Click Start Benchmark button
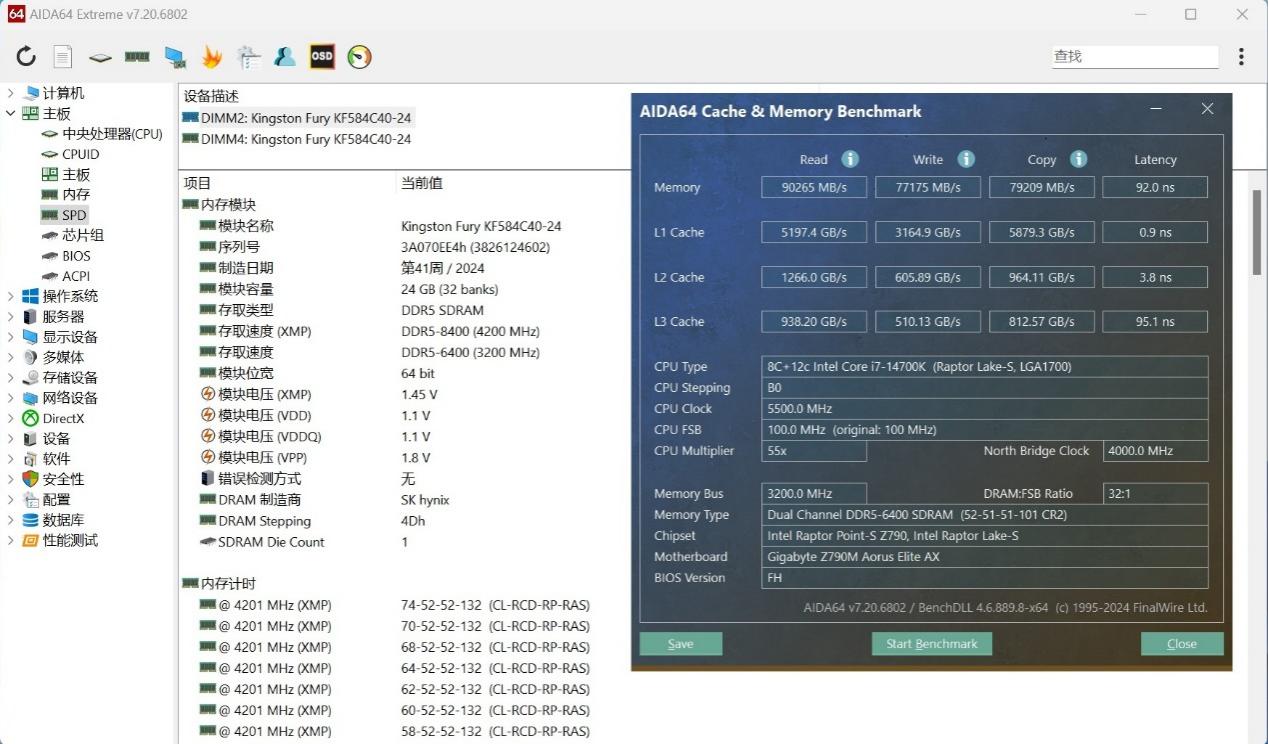The image size is (1268, 744). (x=932, y=644)
